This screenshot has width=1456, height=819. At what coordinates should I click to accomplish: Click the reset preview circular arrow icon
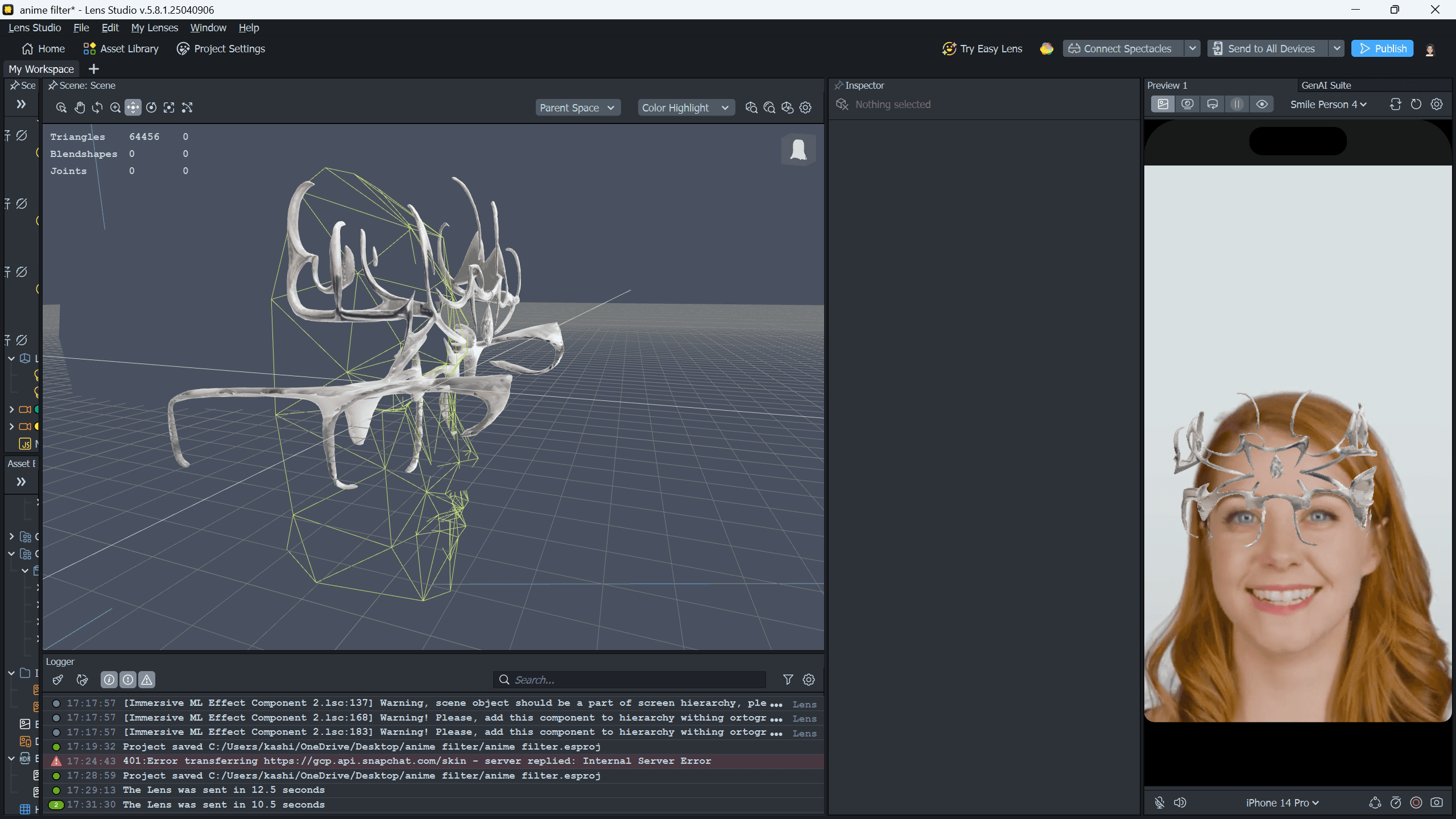(1416, 104)
